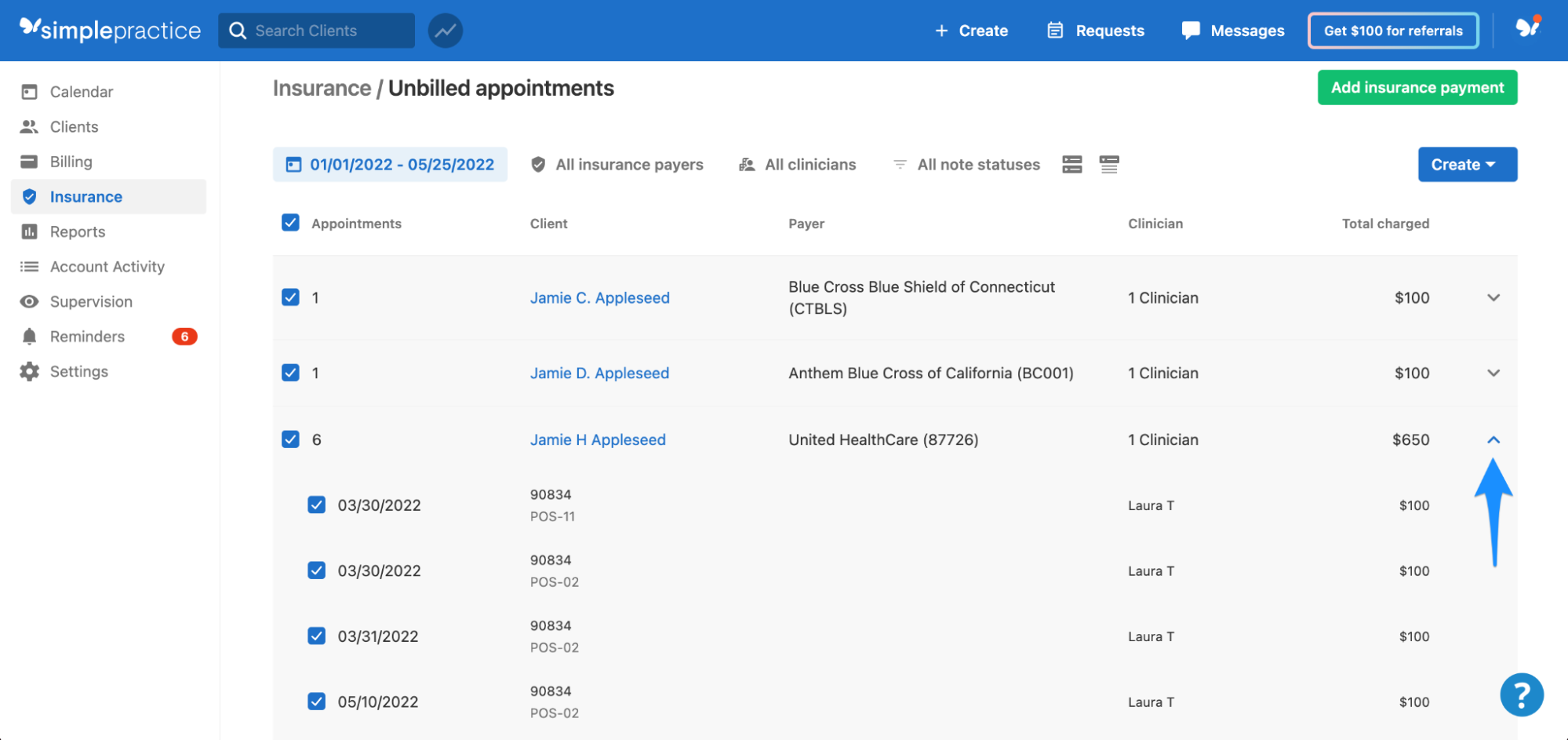Screen dimensions: 1568x740
Task: Open Account Activity in the sidebar
Action: point(108,267)
